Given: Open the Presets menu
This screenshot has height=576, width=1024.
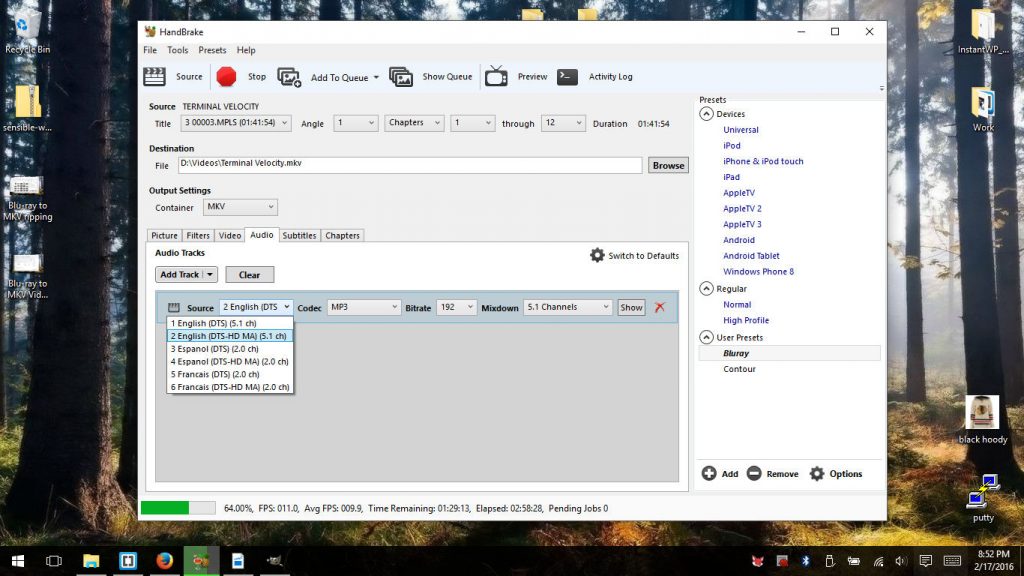Looking at the screenshot, I should point(212,50).
